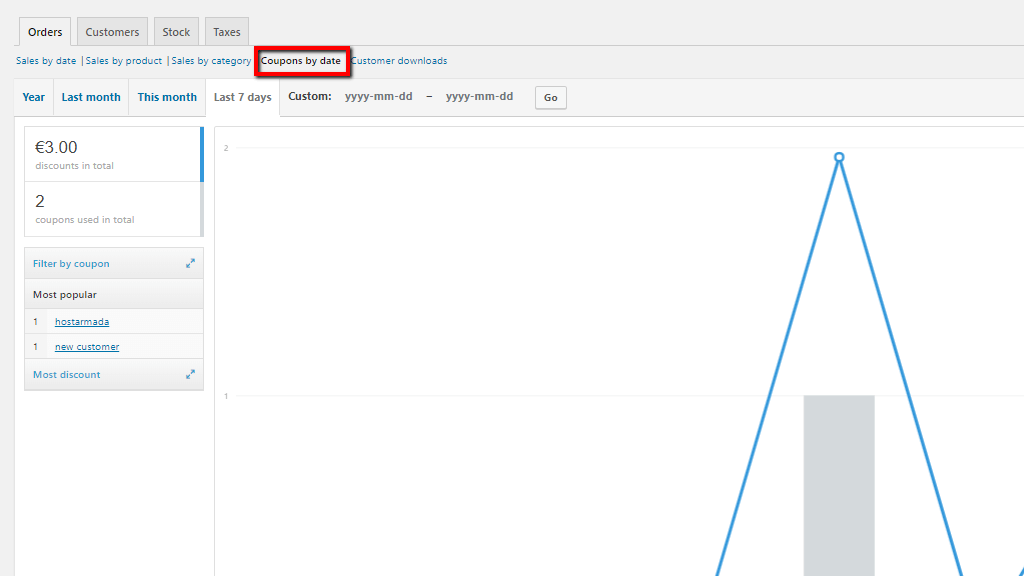Open the Stock reports tab

tap(176, 32)
